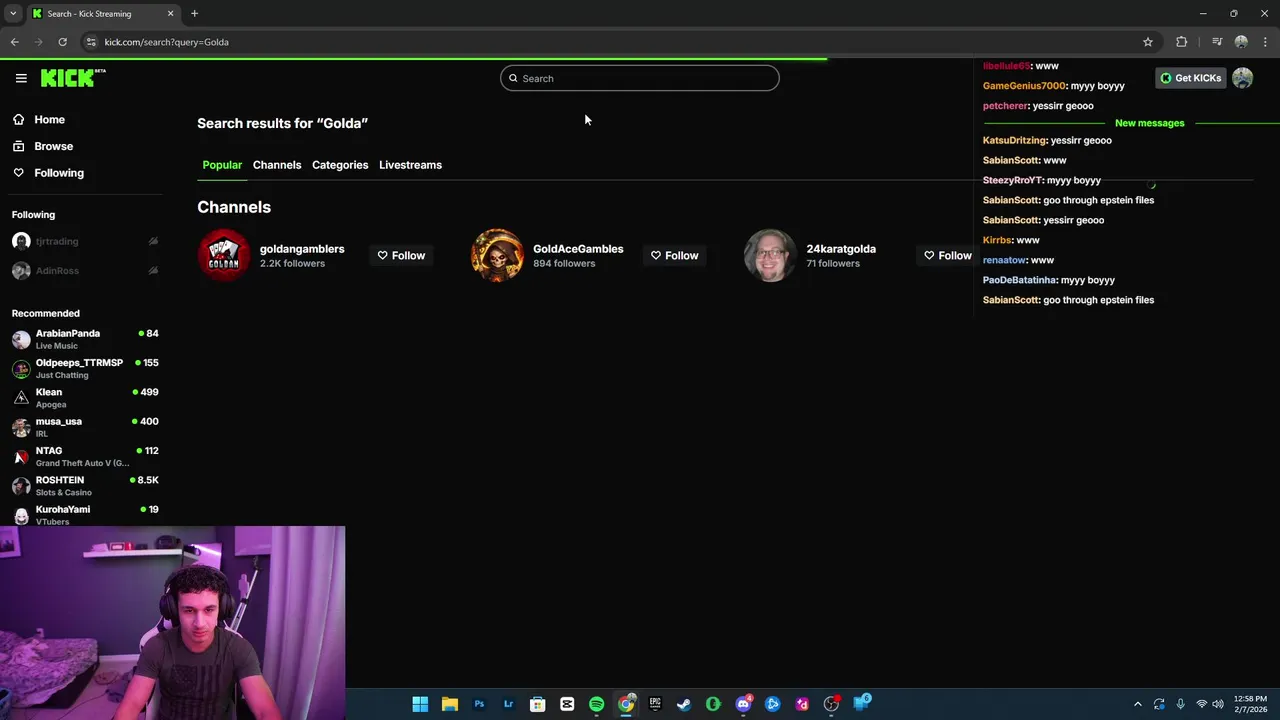Image resolution: width=1280 pixels, height=720 pixels.
Task: Click the site info icon in address bar
Action: tap(91, 42)
